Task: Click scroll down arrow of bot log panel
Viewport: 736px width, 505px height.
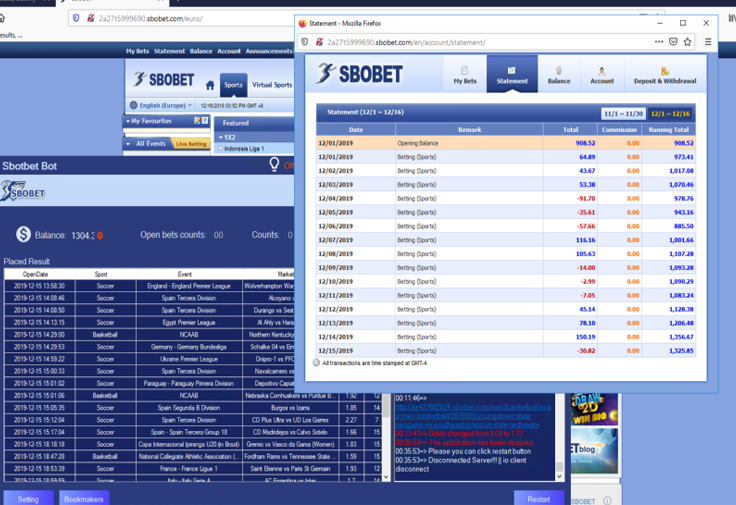Action: 559,476
